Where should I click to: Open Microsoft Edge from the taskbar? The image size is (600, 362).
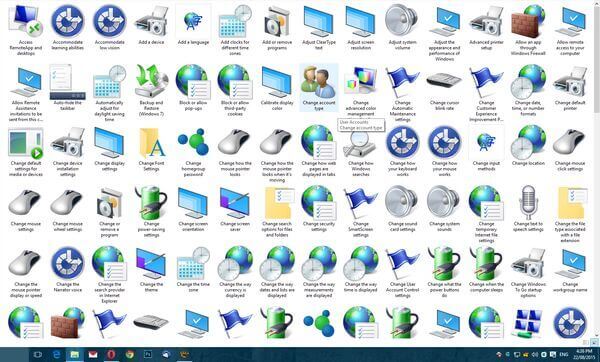tap(57, 355)
